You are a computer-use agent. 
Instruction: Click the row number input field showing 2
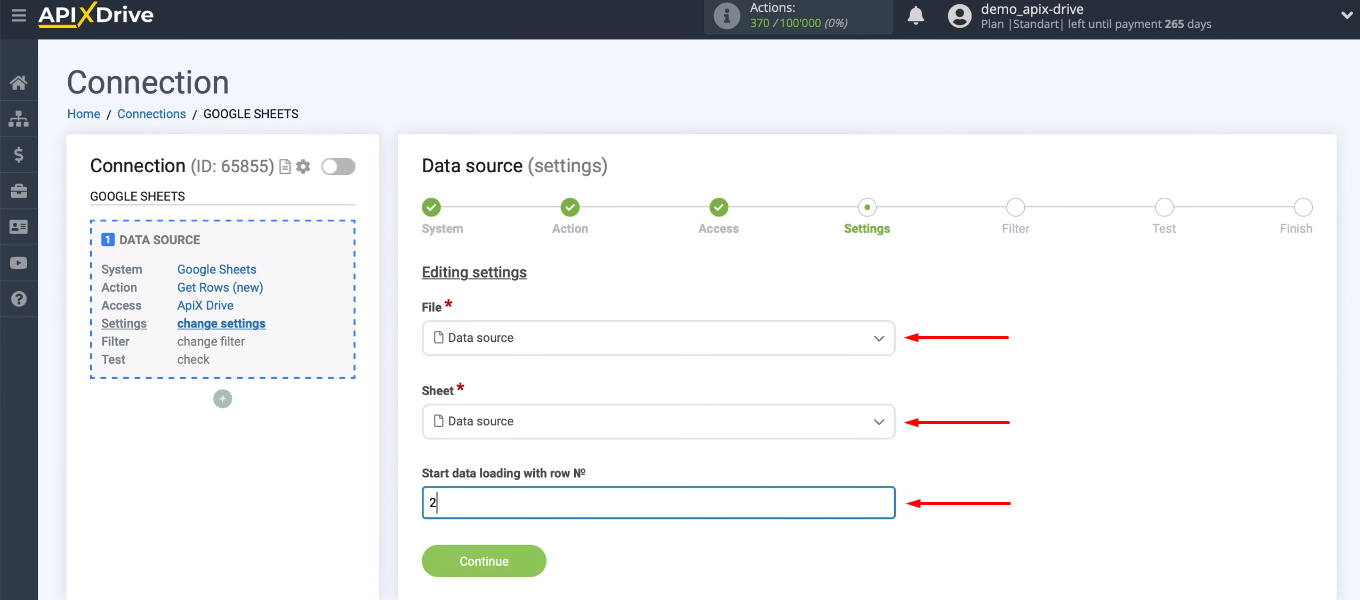658,502
